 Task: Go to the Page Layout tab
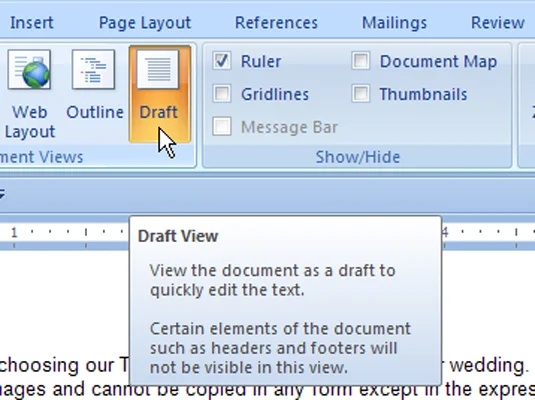point(145,23)
